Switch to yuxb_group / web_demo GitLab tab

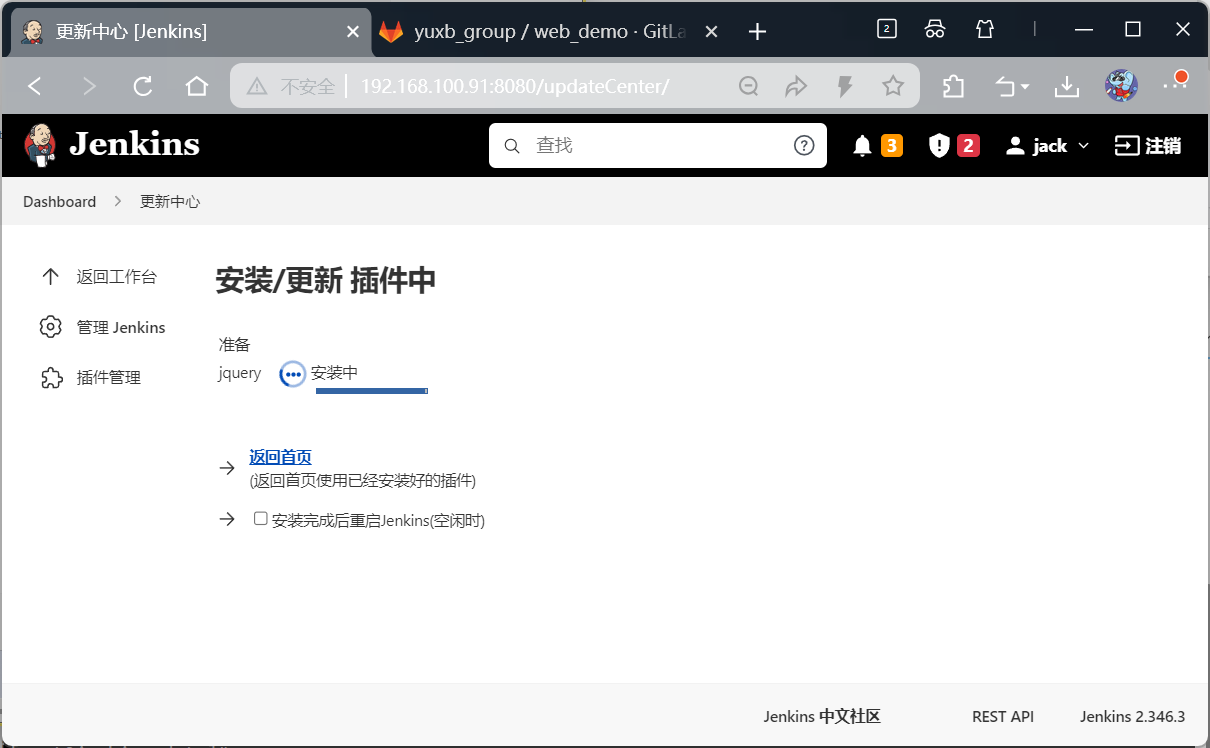pos(550,32)
